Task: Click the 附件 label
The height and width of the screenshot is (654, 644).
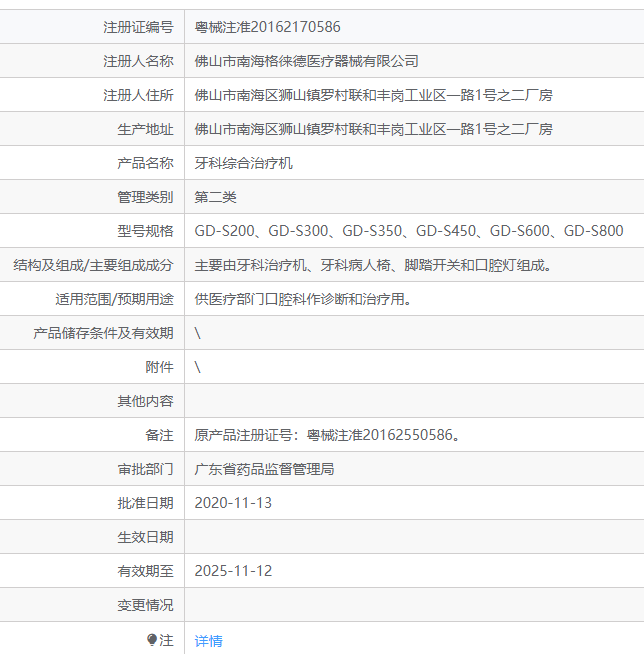Action: coord(159,367)
